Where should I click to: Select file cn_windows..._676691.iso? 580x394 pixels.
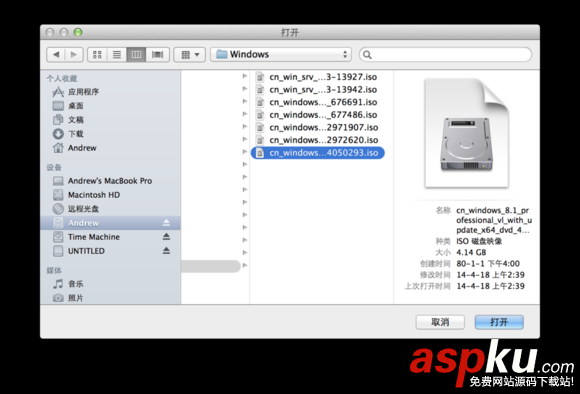coord(317,102)
